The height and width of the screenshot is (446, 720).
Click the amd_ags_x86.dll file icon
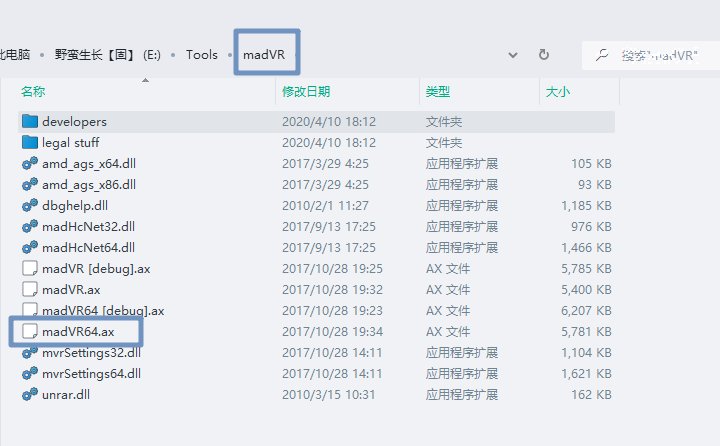30,185
